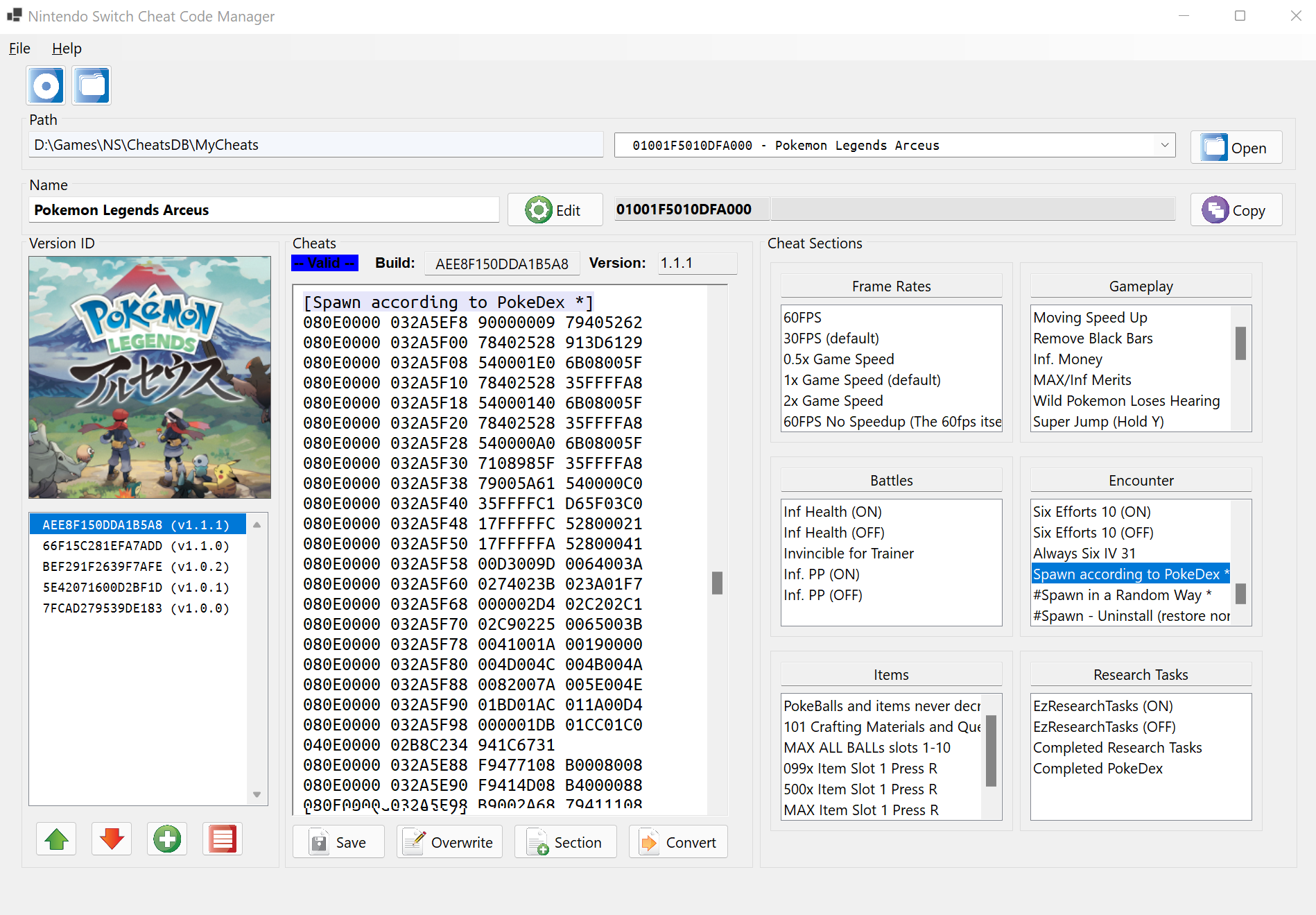Click the Path input field
Viewport: 1316px width, 915px height.
point(316,145)
